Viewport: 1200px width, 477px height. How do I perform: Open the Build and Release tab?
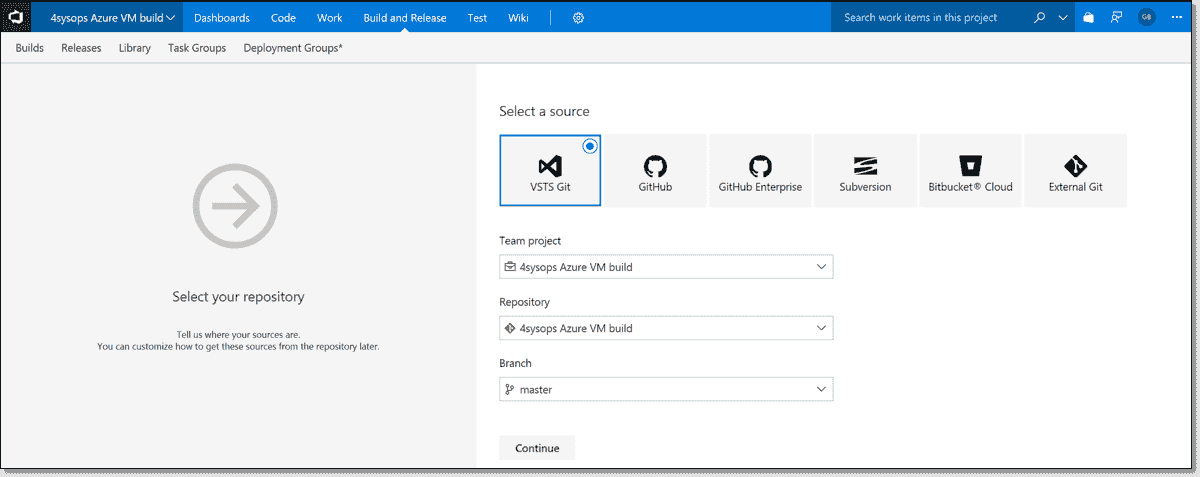click(405, 18)
